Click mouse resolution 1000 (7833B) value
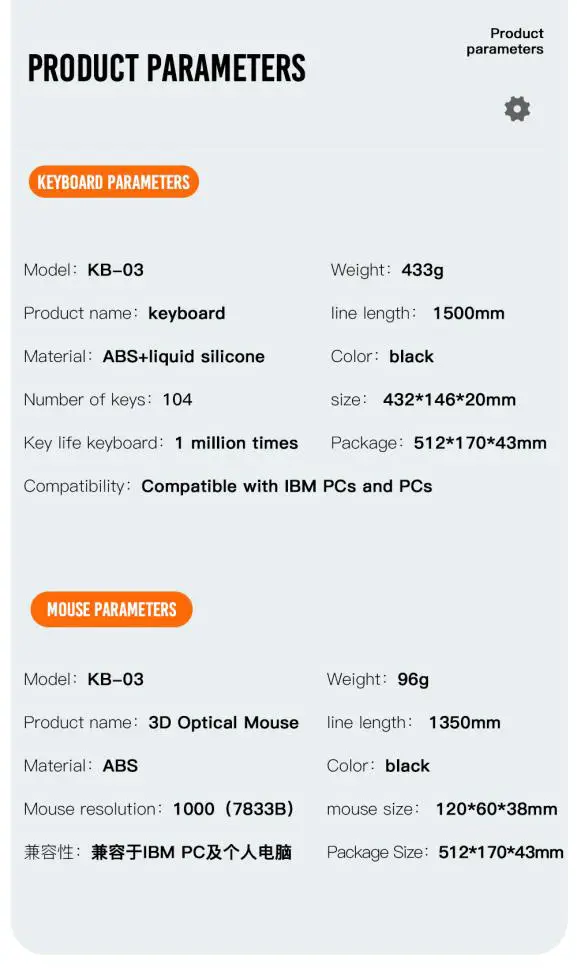577x968 pixels. coord(233,809)
